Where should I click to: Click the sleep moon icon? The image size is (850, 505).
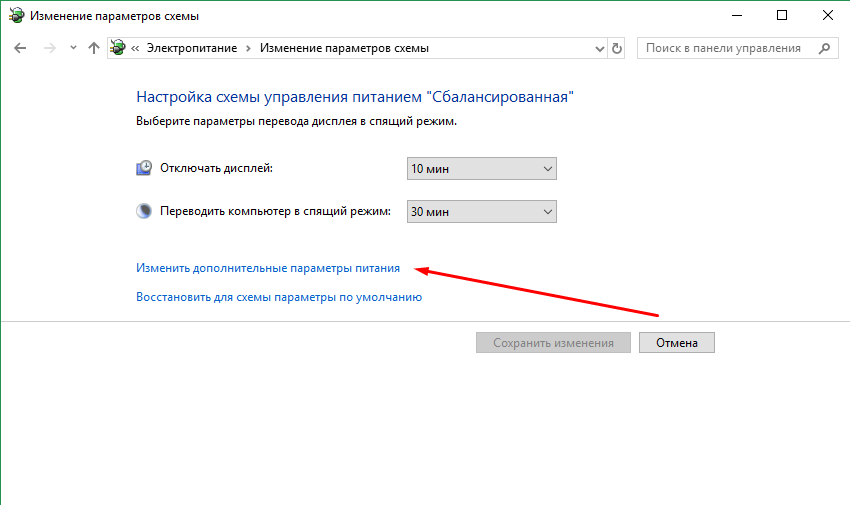tap(144, 211)
